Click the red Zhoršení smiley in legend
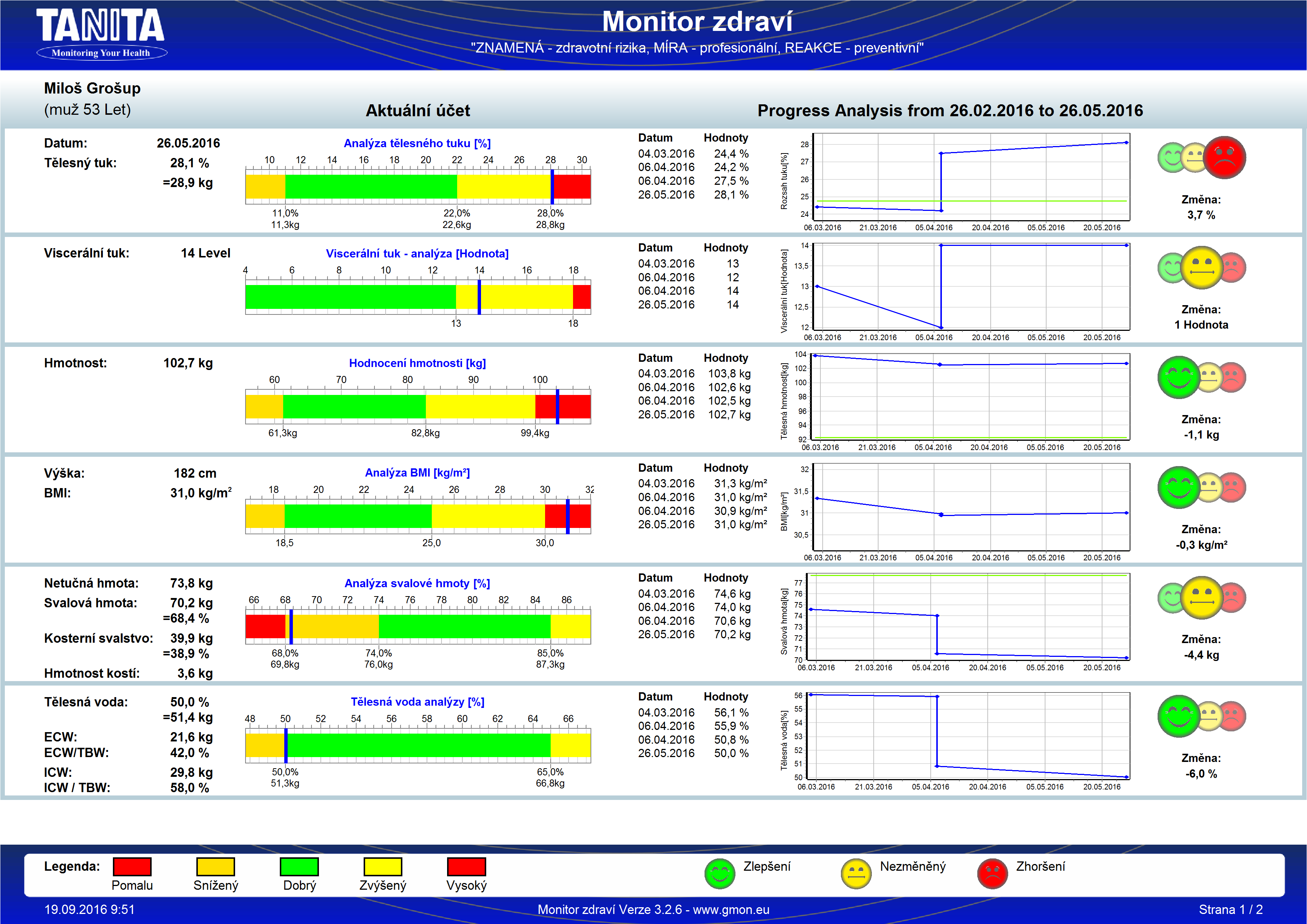Image resolution: width=1307 pixels, height=924 pixels. point(993,873)
